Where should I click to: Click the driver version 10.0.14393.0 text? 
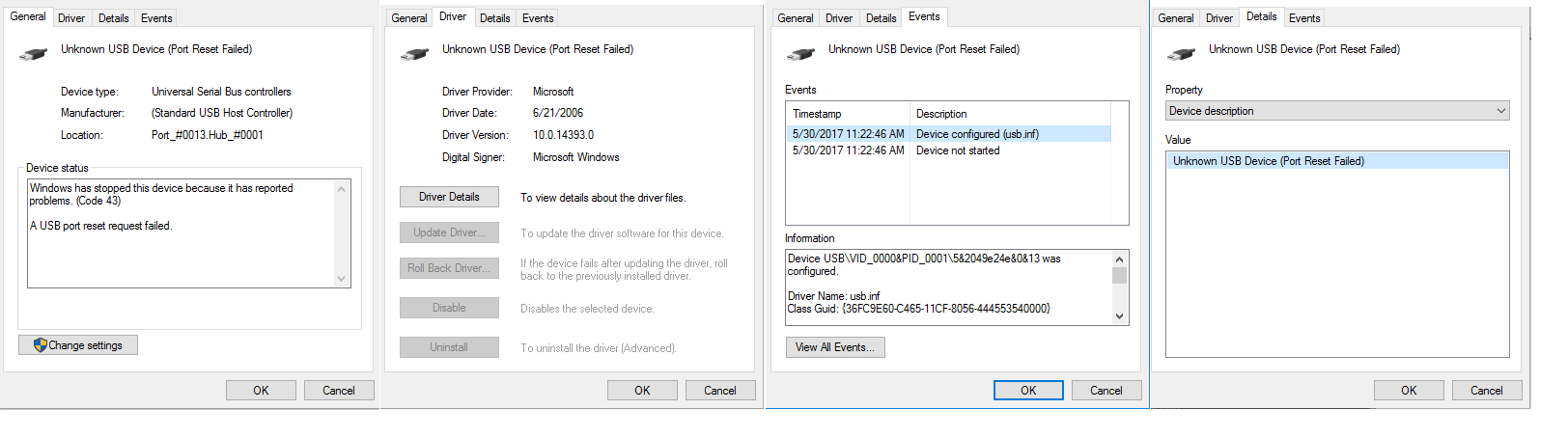(564, 135)
